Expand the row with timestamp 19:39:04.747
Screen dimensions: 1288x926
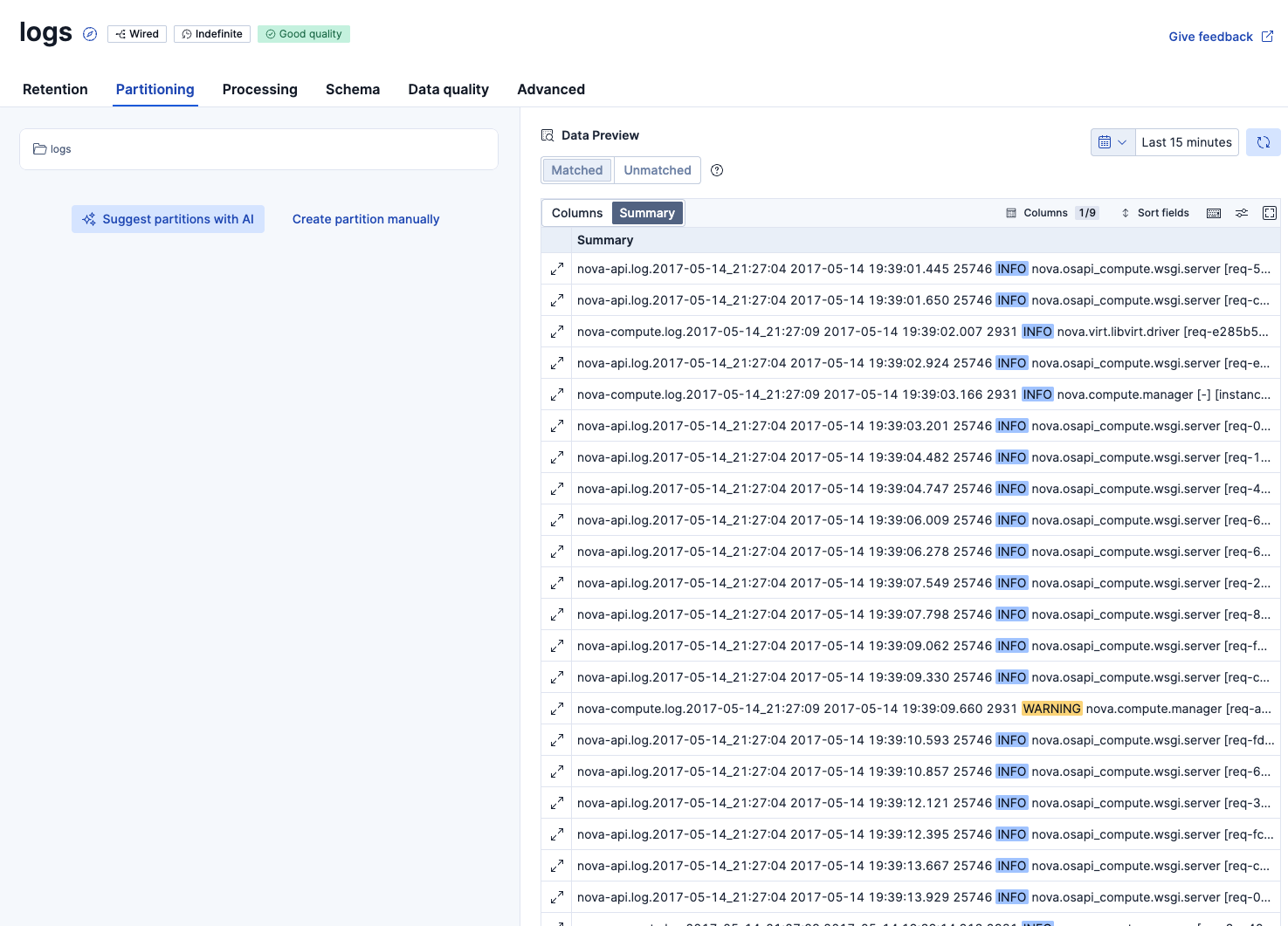557,489
